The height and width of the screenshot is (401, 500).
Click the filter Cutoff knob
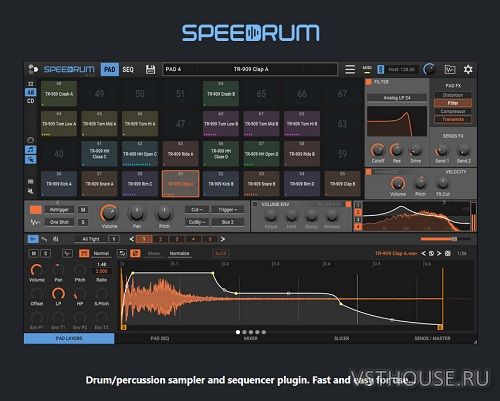point(378,150)
